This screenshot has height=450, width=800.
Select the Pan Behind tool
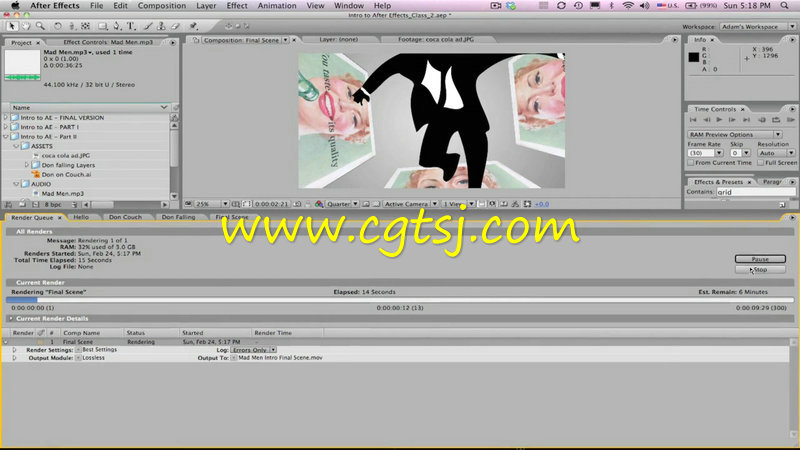[85, 26]
